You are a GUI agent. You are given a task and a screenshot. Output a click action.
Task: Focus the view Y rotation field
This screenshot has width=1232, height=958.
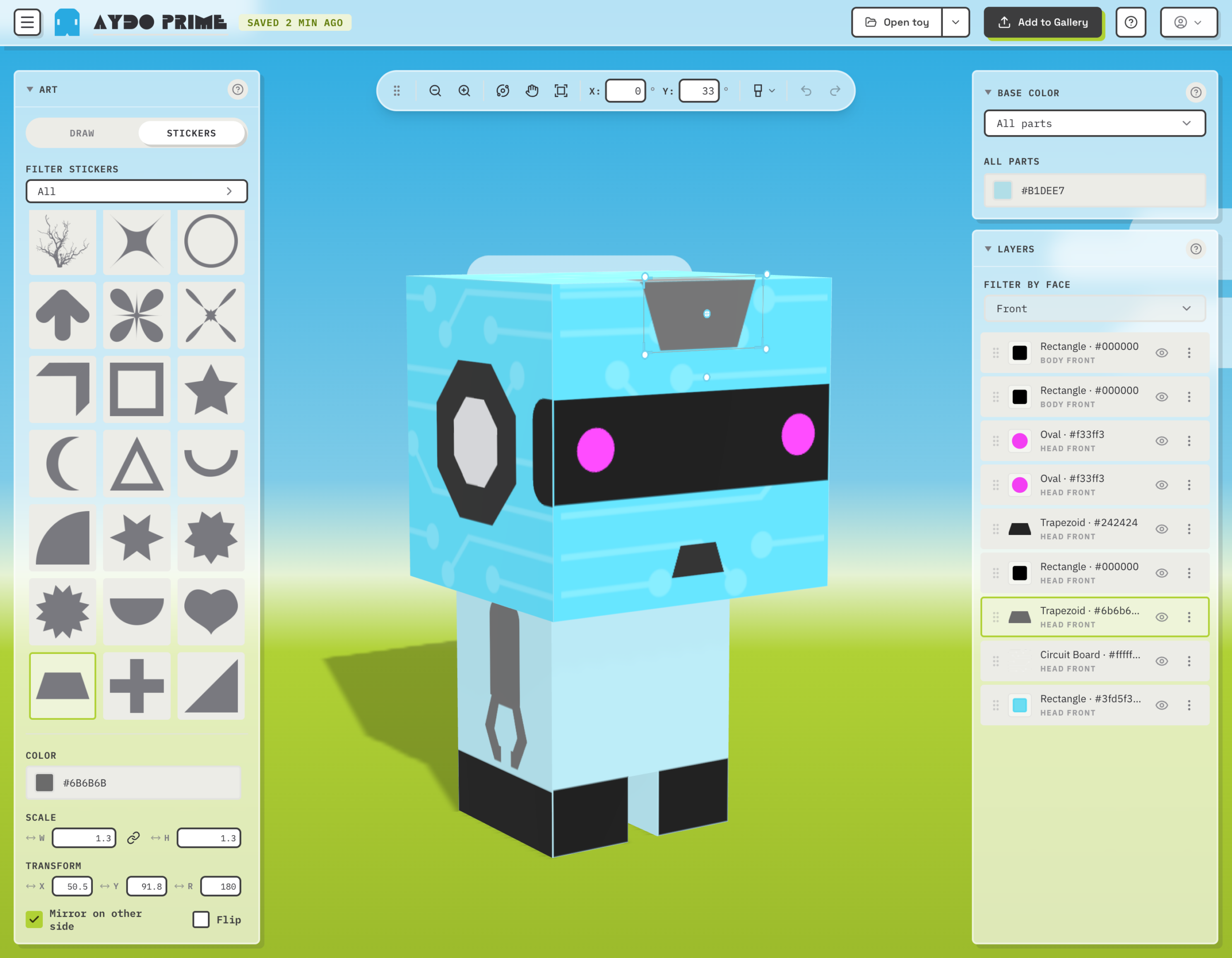[x=699, y=91]
